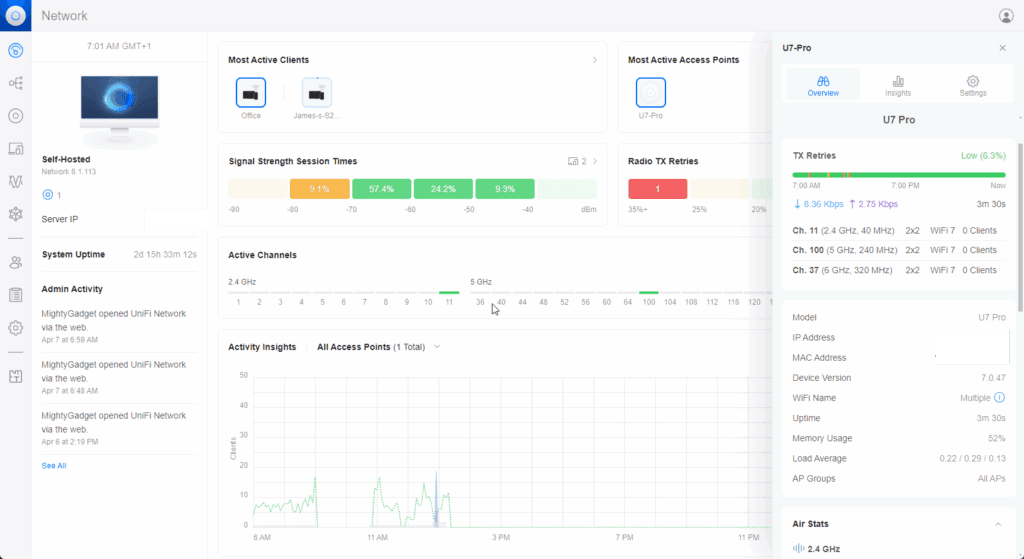Click the user account avatar icon
Screen dimensions: 1024x559
[1005, 16]
